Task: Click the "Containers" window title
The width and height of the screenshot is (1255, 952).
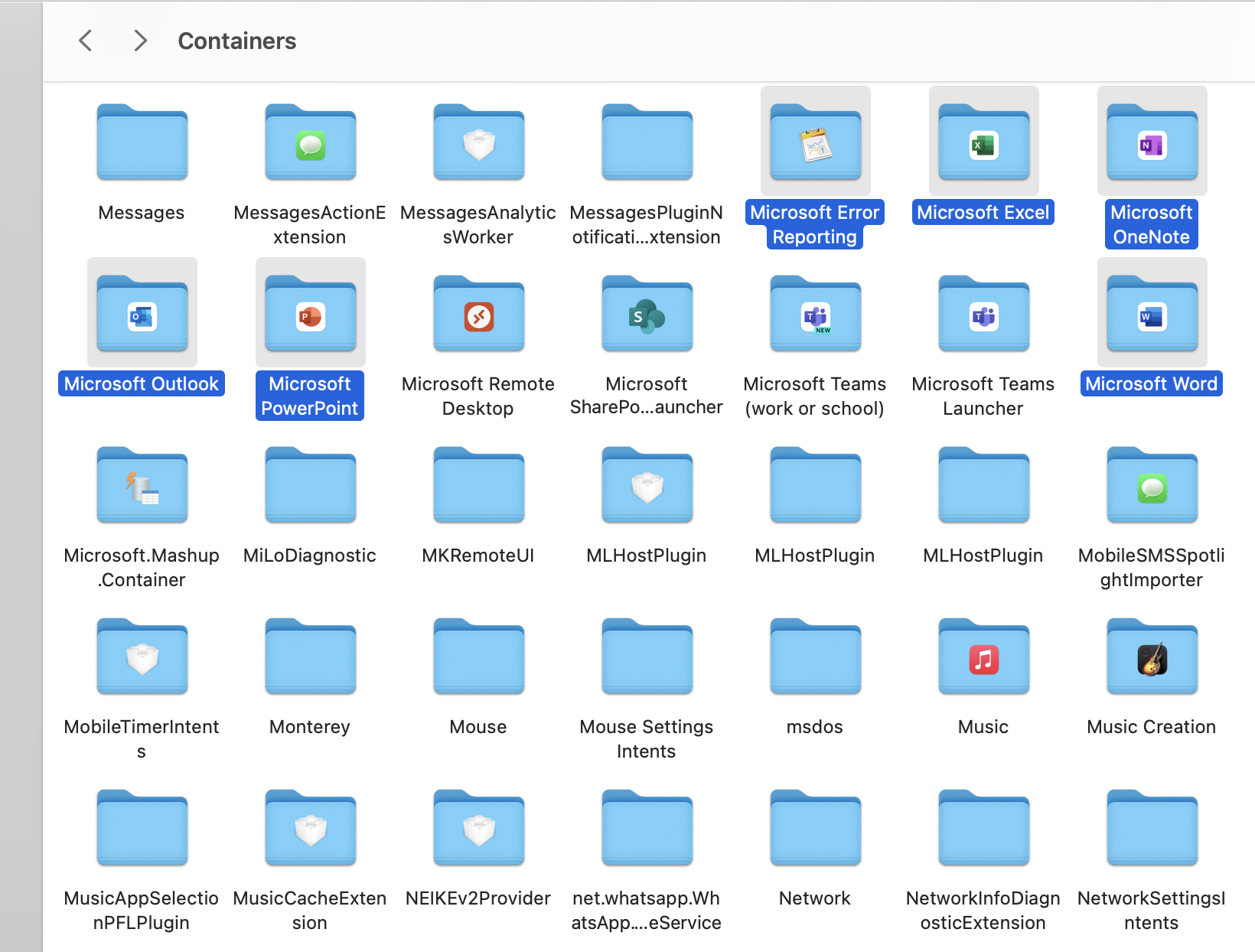Action: pyautogui.click(x=237, y=41)
